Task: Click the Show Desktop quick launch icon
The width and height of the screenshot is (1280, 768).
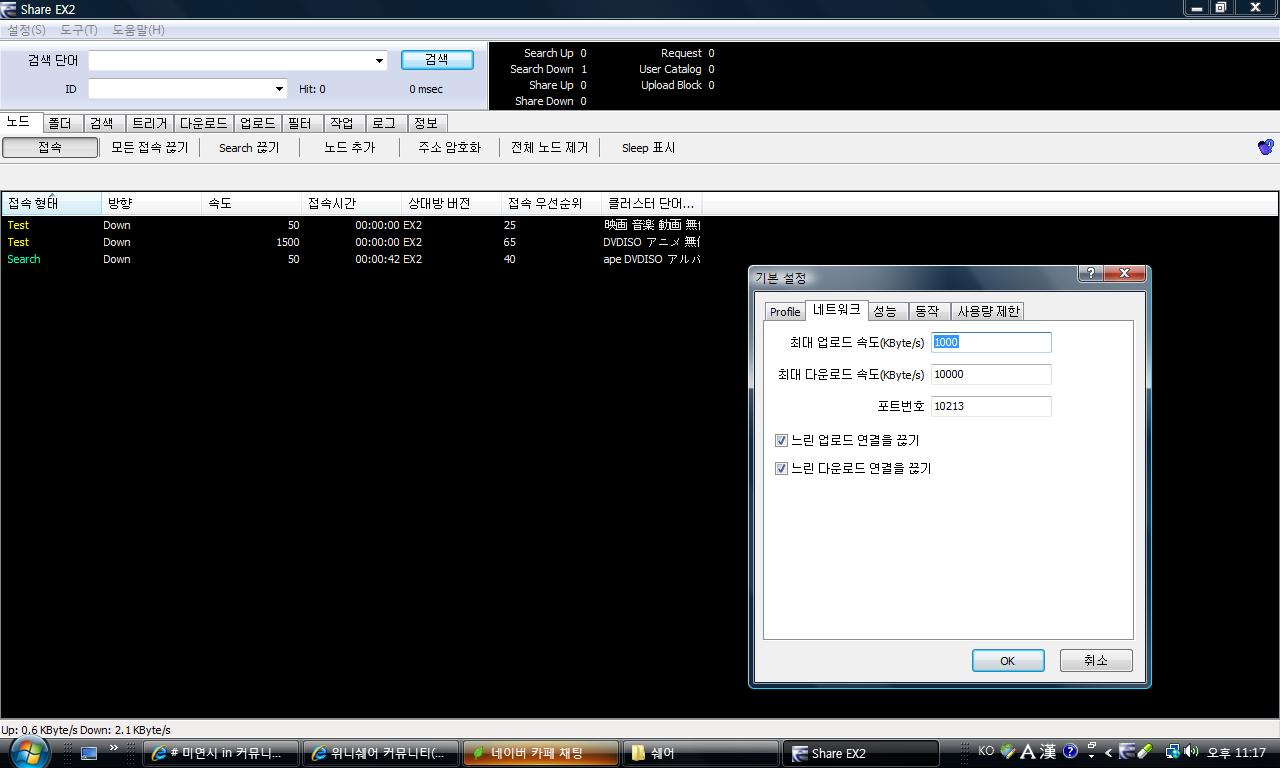Action: [89, 753]
